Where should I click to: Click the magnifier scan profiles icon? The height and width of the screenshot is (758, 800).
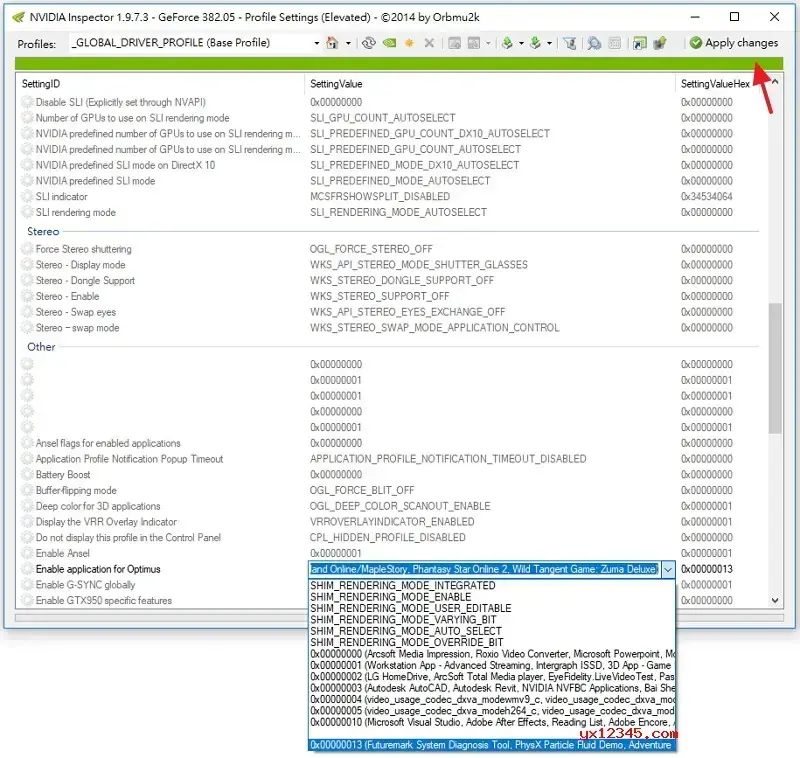coord(594,43)
